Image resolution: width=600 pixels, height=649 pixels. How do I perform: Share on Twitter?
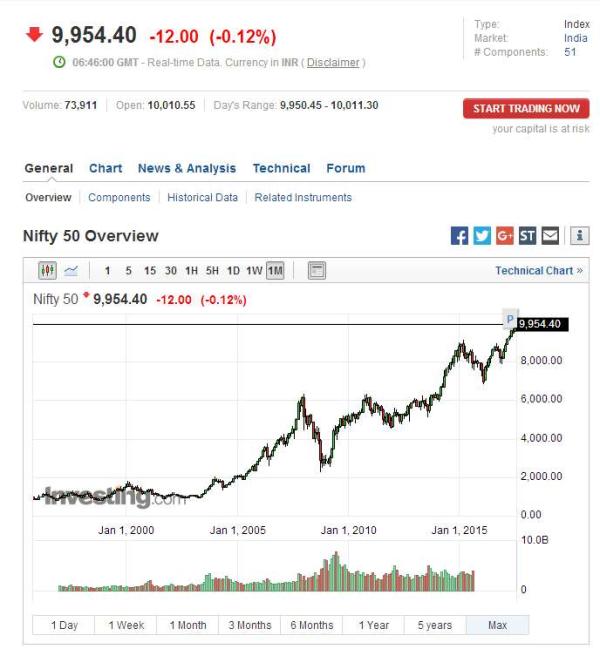point(482,236)
